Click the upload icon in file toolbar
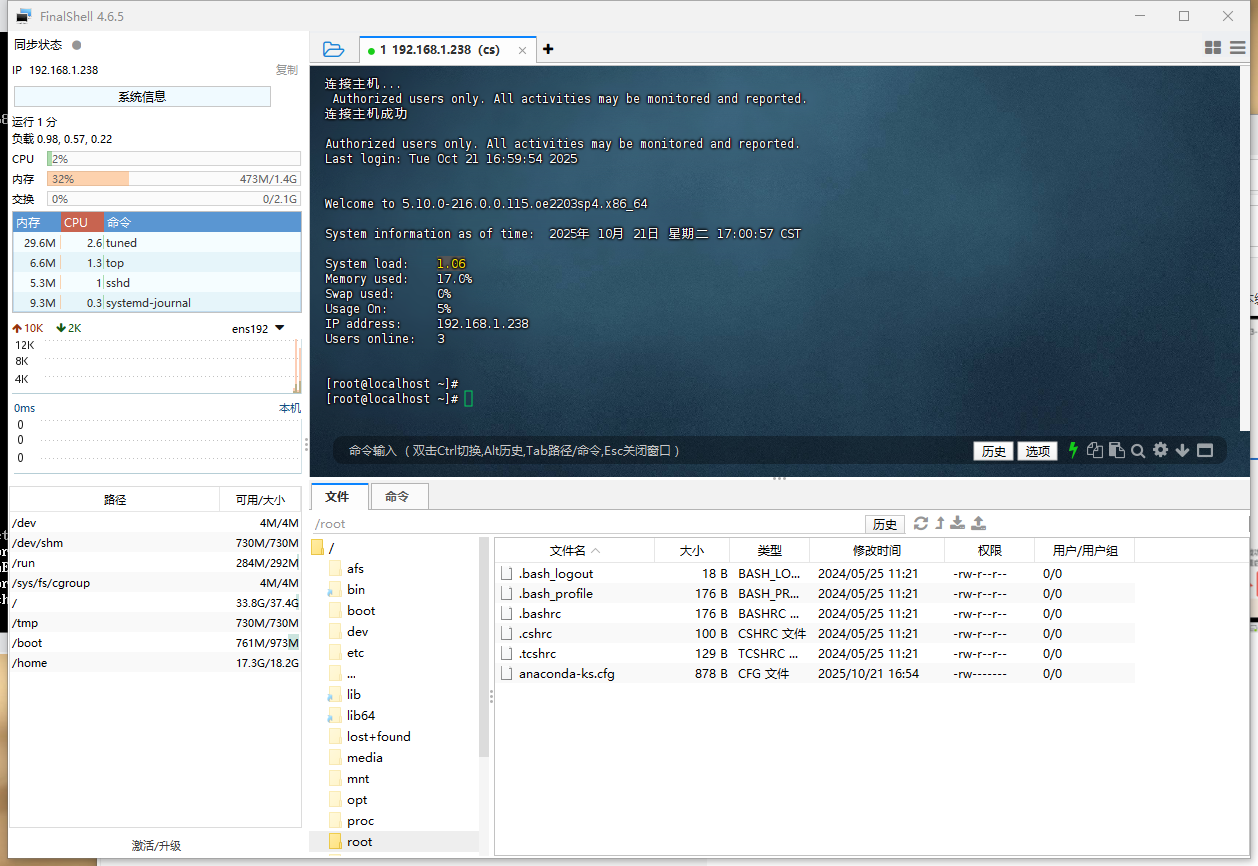 [979, 523]
